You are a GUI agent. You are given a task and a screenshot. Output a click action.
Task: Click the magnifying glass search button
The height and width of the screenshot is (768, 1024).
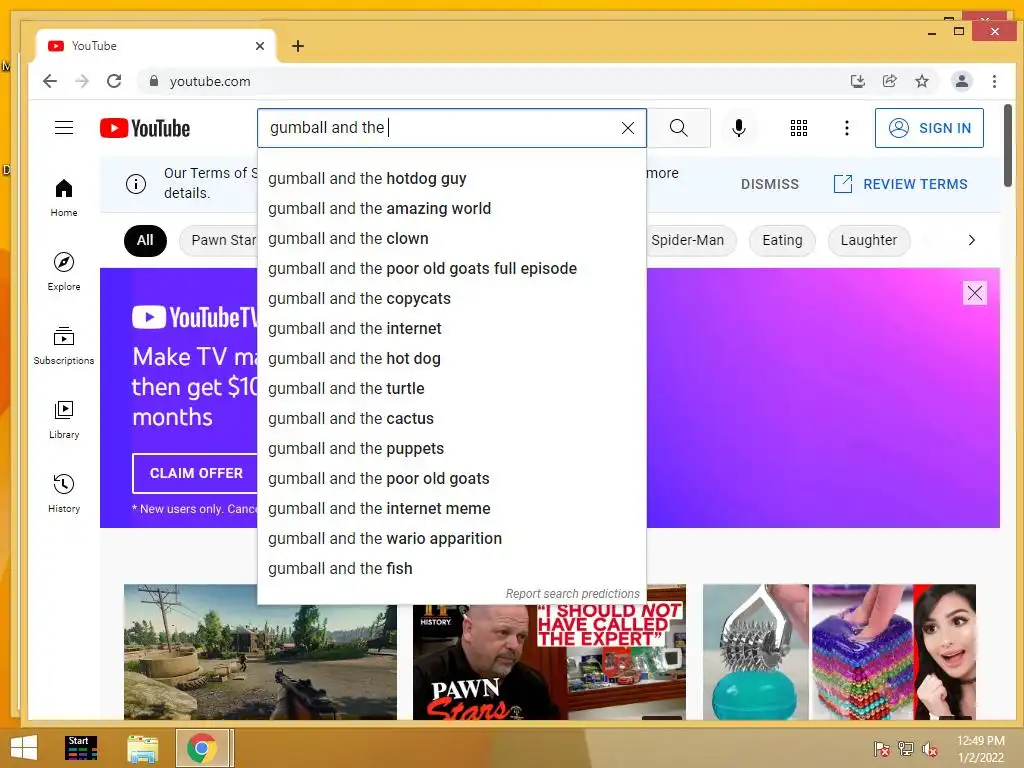coord(679,128)
